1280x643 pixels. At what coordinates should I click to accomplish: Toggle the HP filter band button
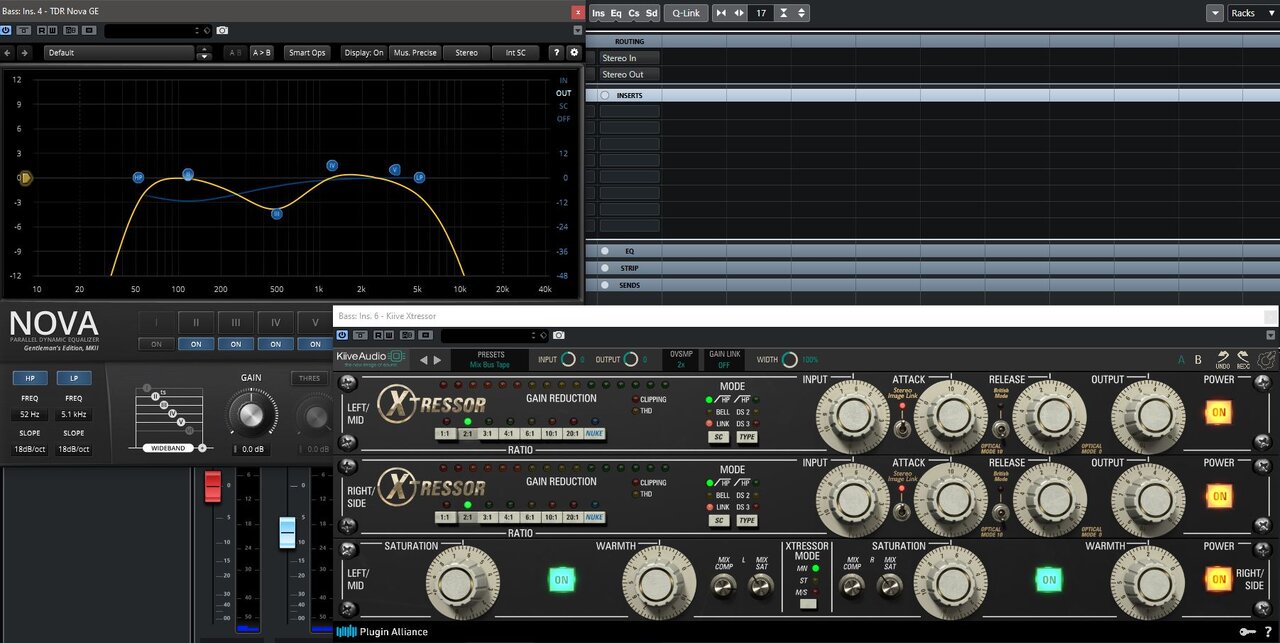[29, 378]
